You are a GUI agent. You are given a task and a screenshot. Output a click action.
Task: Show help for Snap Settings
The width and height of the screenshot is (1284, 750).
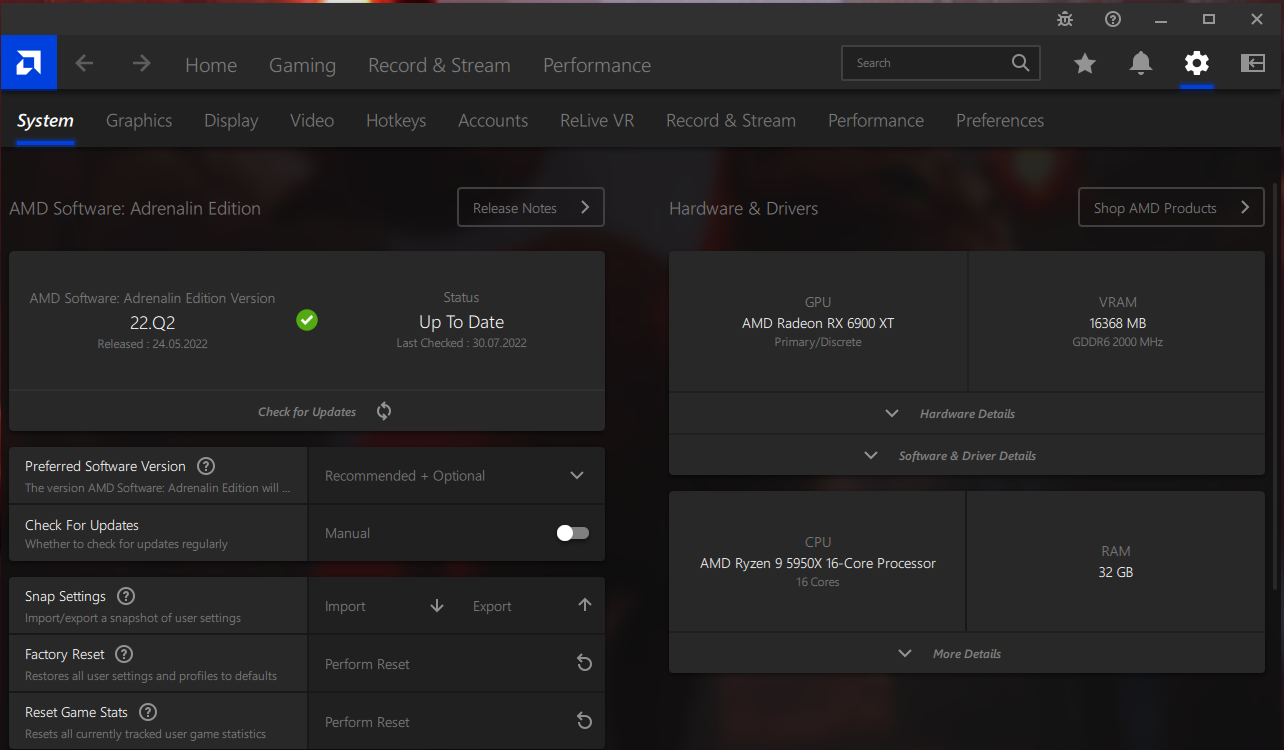(x=126, y=596)
